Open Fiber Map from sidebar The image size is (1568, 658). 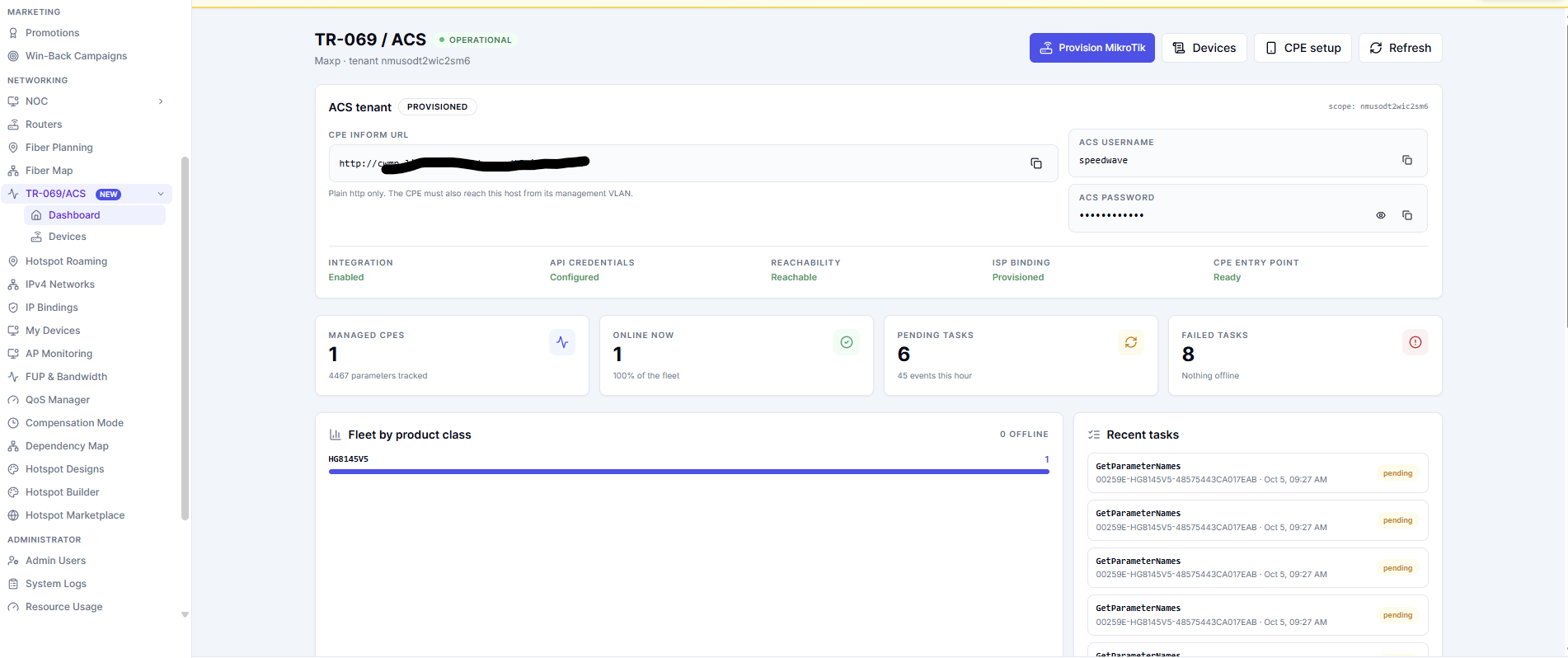pos(49,171)
